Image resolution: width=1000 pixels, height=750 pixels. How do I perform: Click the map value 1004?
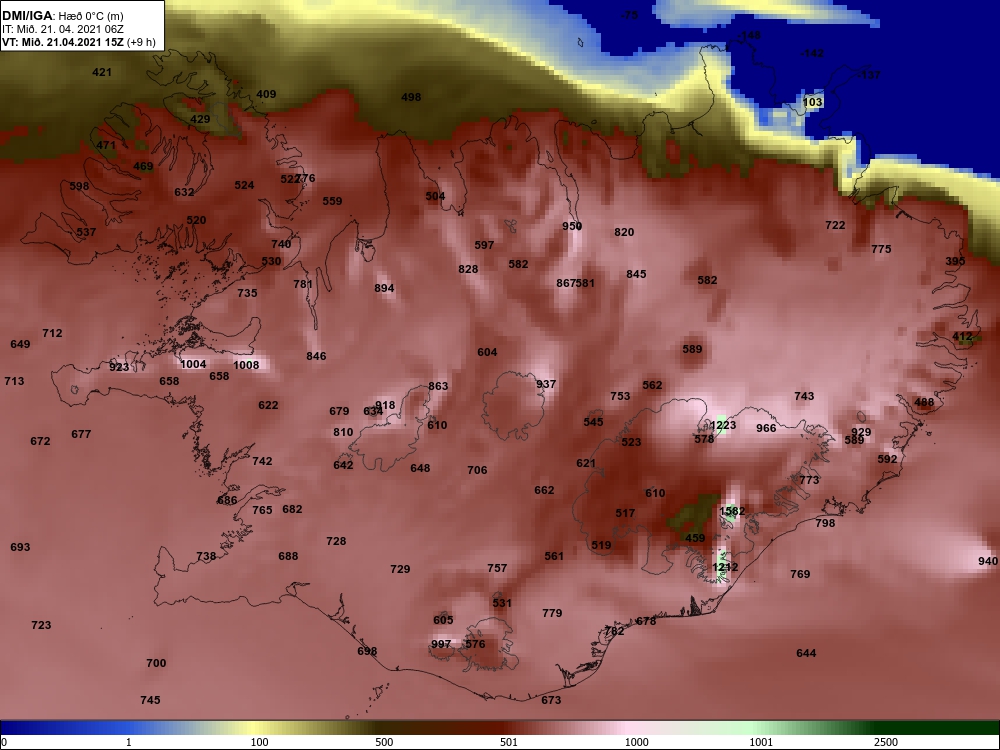tap(193, 364)
